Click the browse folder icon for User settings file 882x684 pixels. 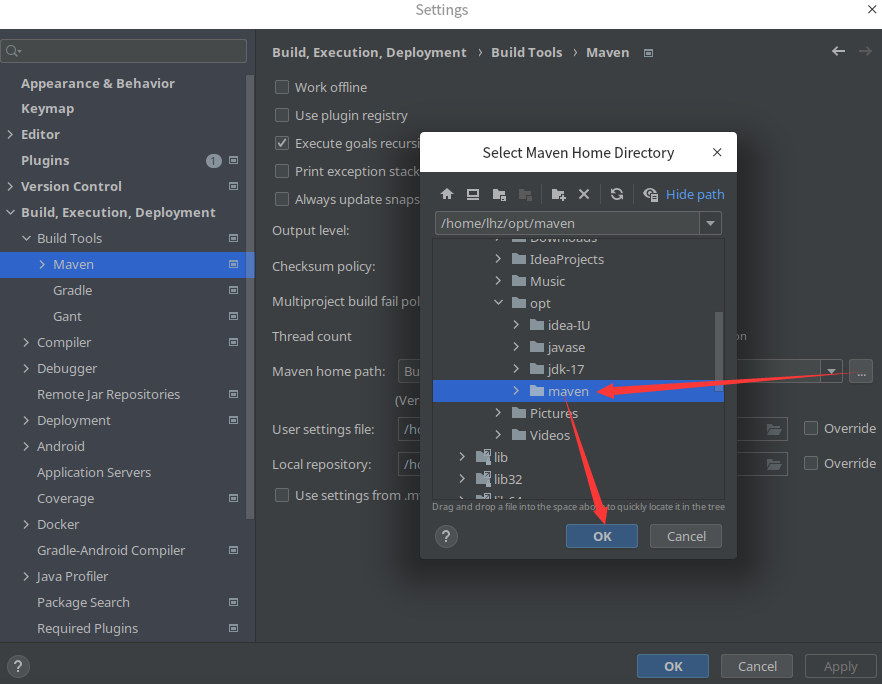pyautogui.click(x=774, y=430)
